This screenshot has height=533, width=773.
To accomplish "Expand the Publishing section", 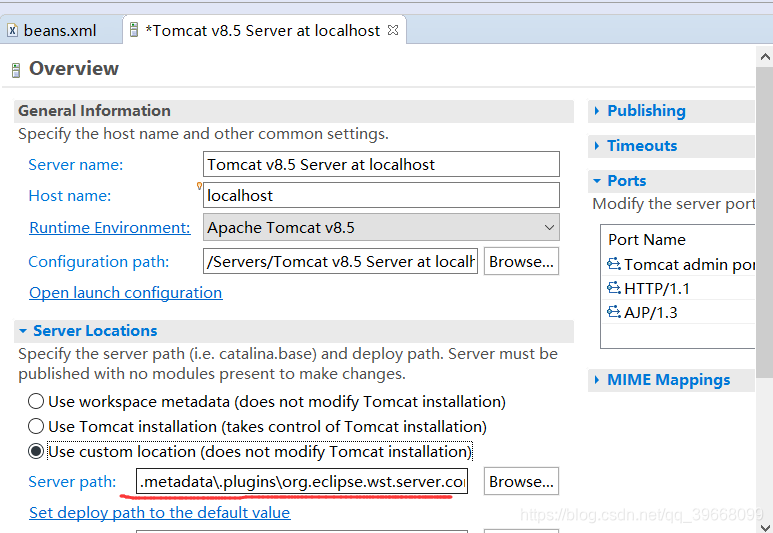I will (597, 111).
